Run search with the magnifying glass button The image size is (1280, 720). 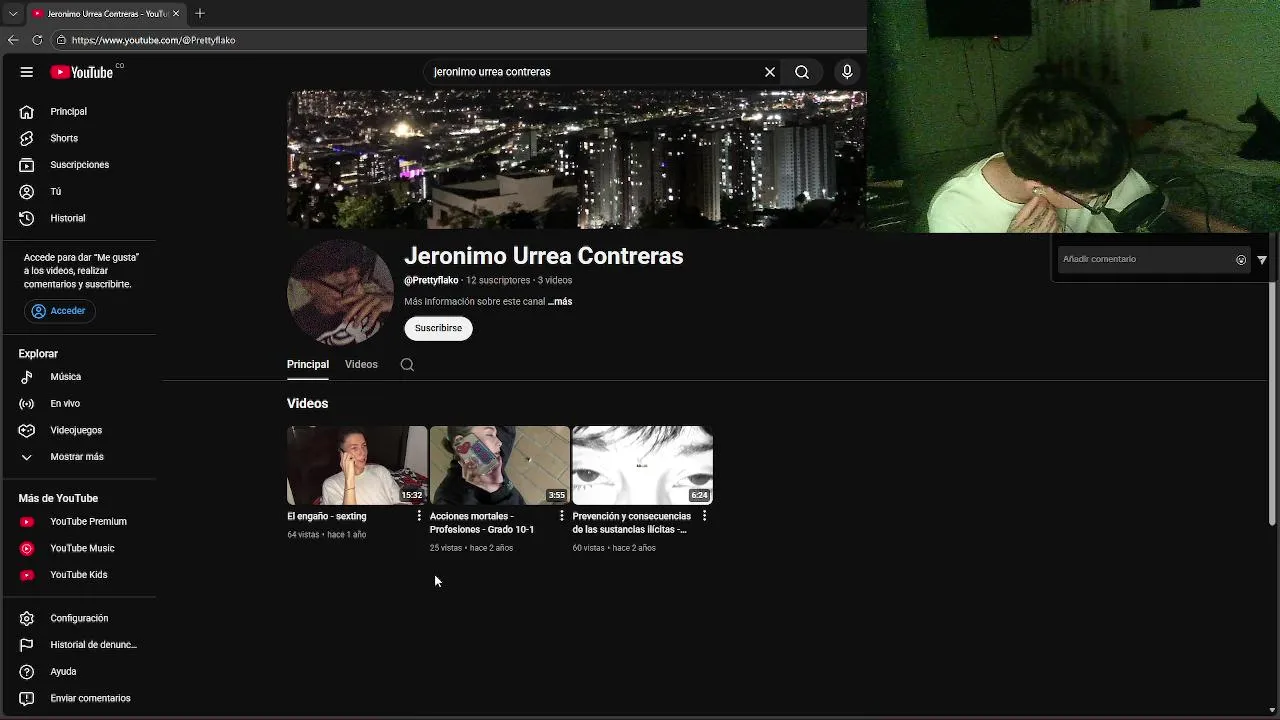802,72
